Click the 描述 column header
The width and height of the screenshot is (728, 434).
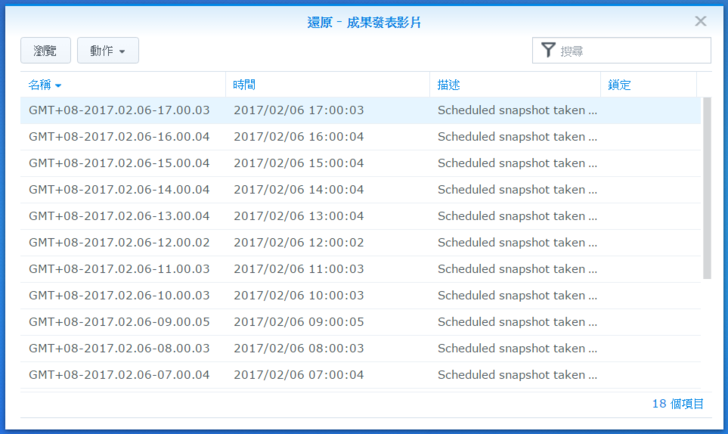515,84
